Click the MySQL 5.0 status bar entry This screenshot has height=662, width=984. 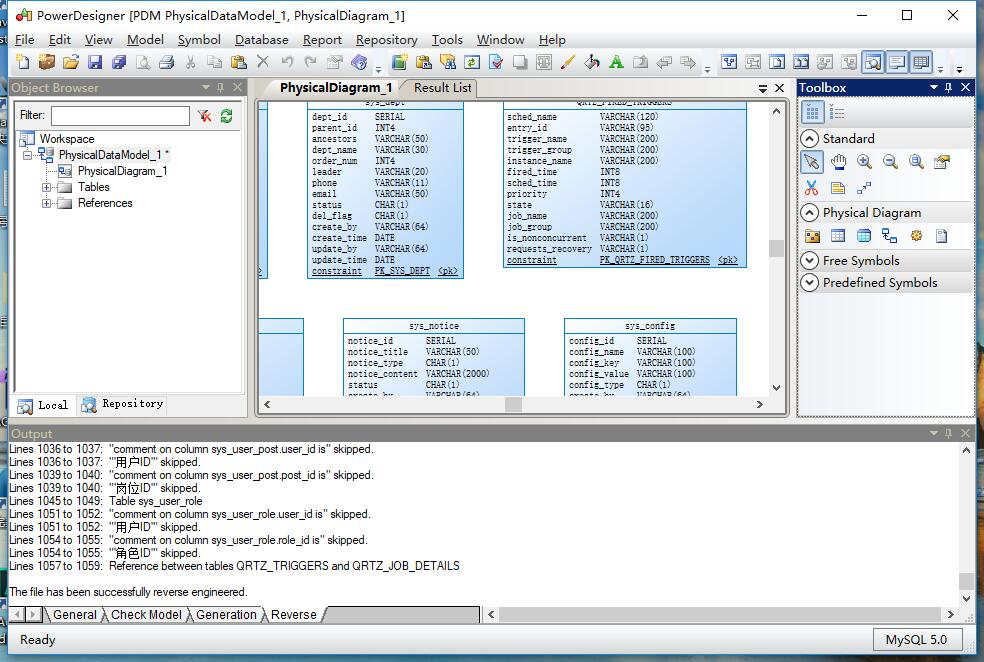916,639
